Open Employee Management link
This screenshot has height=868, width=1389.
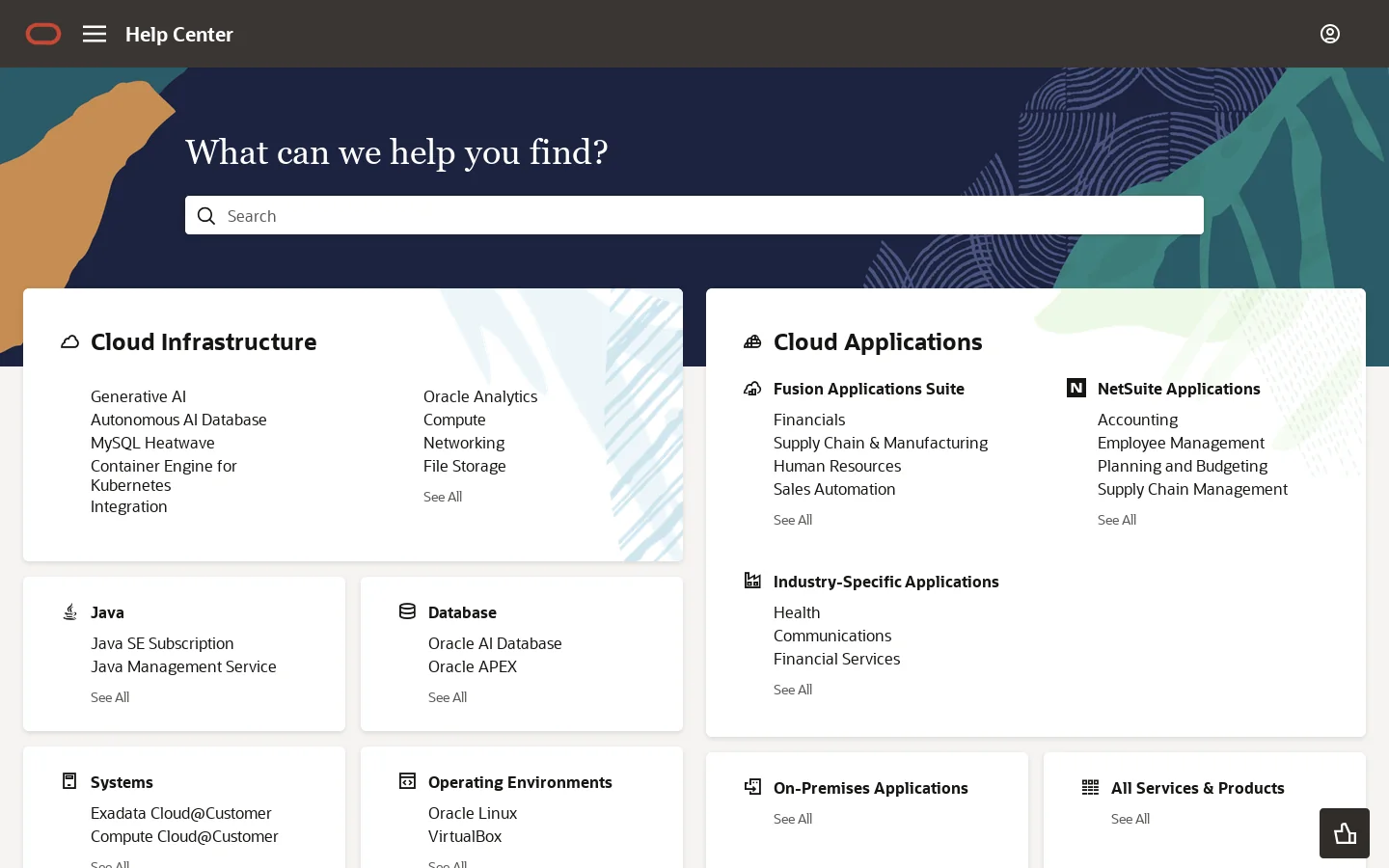[1181, 443]
